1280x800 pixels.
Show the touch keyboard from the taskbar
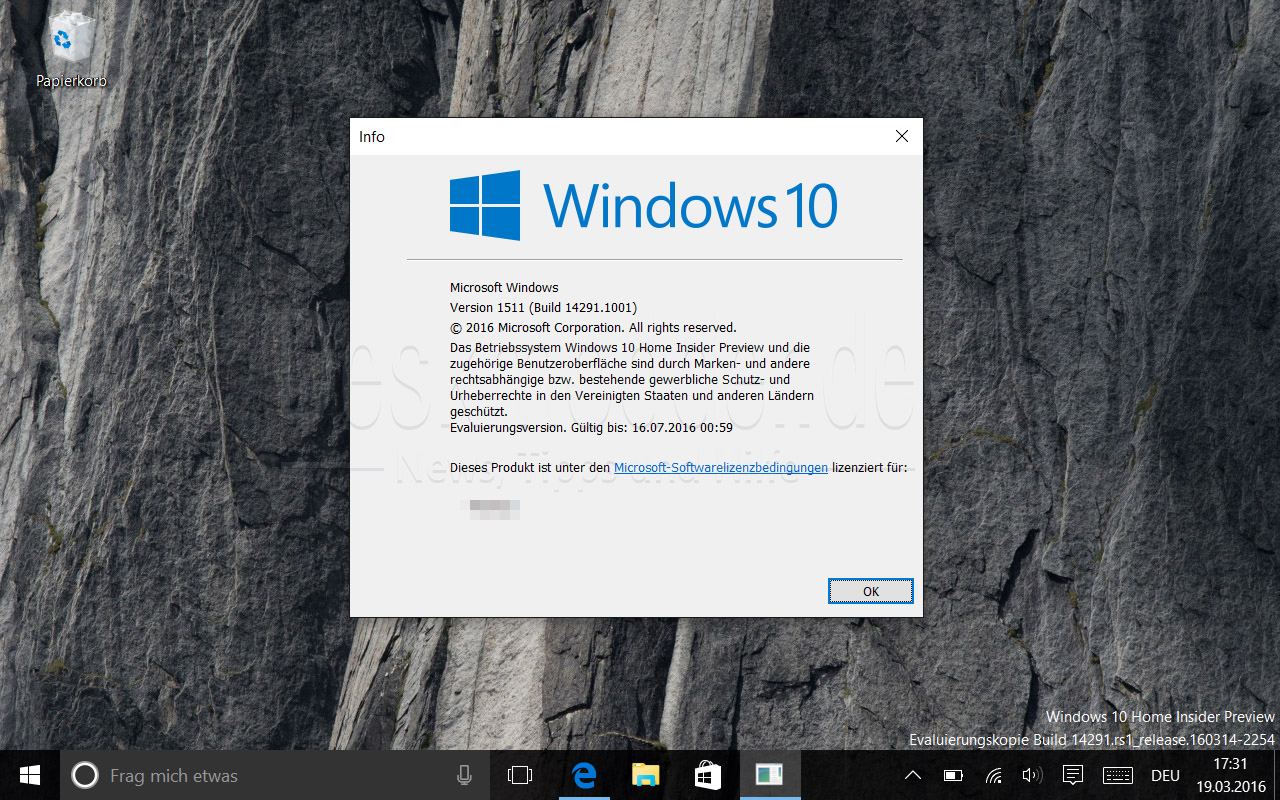[1117, 775]
